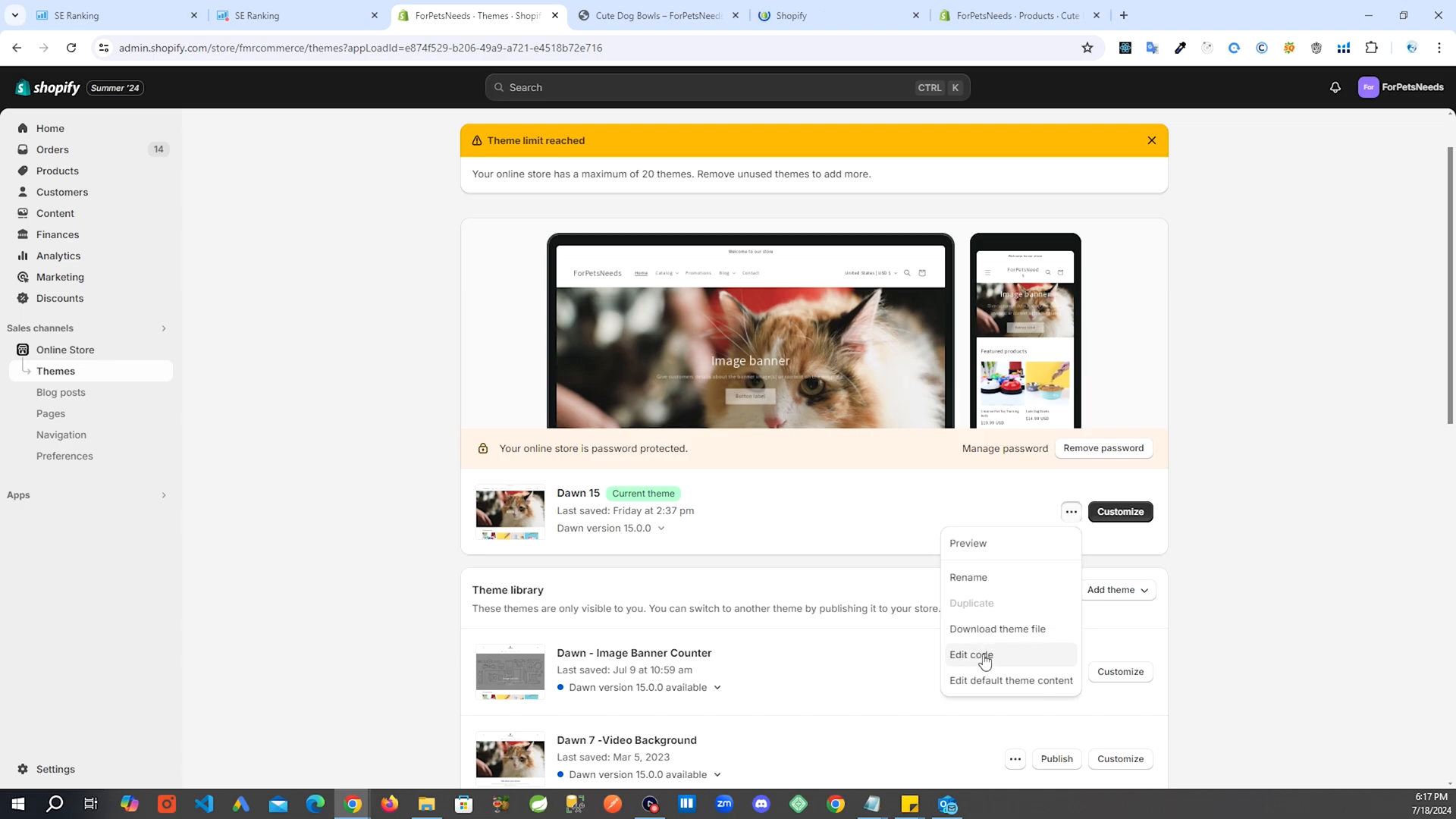Open the ForPetsNeeds store account menu

coord(1401,87)
